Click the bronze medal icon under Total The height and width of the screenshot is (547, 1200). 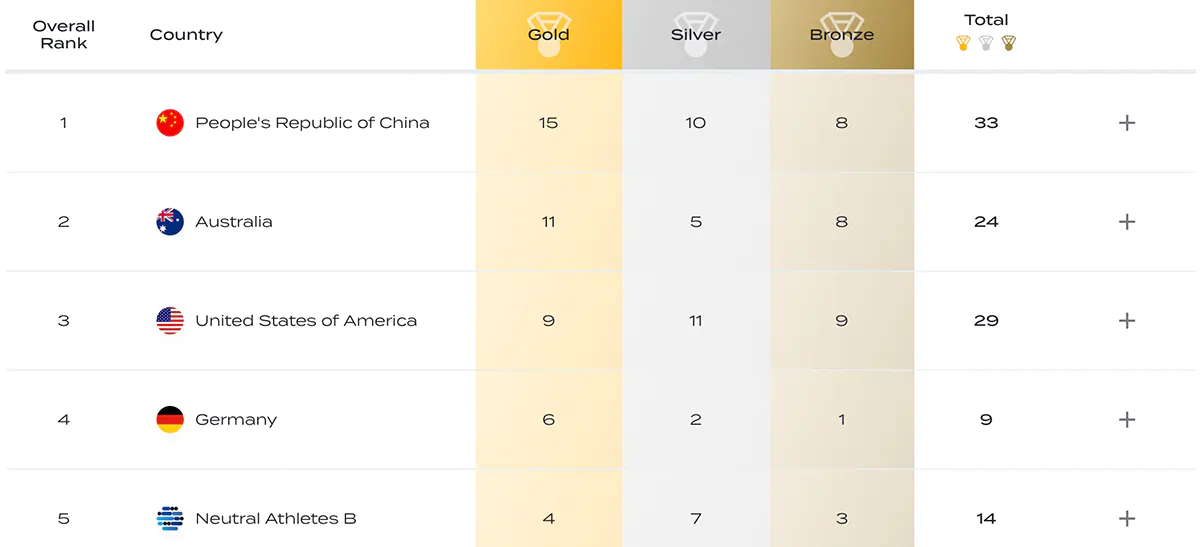tap(1008, 43)
